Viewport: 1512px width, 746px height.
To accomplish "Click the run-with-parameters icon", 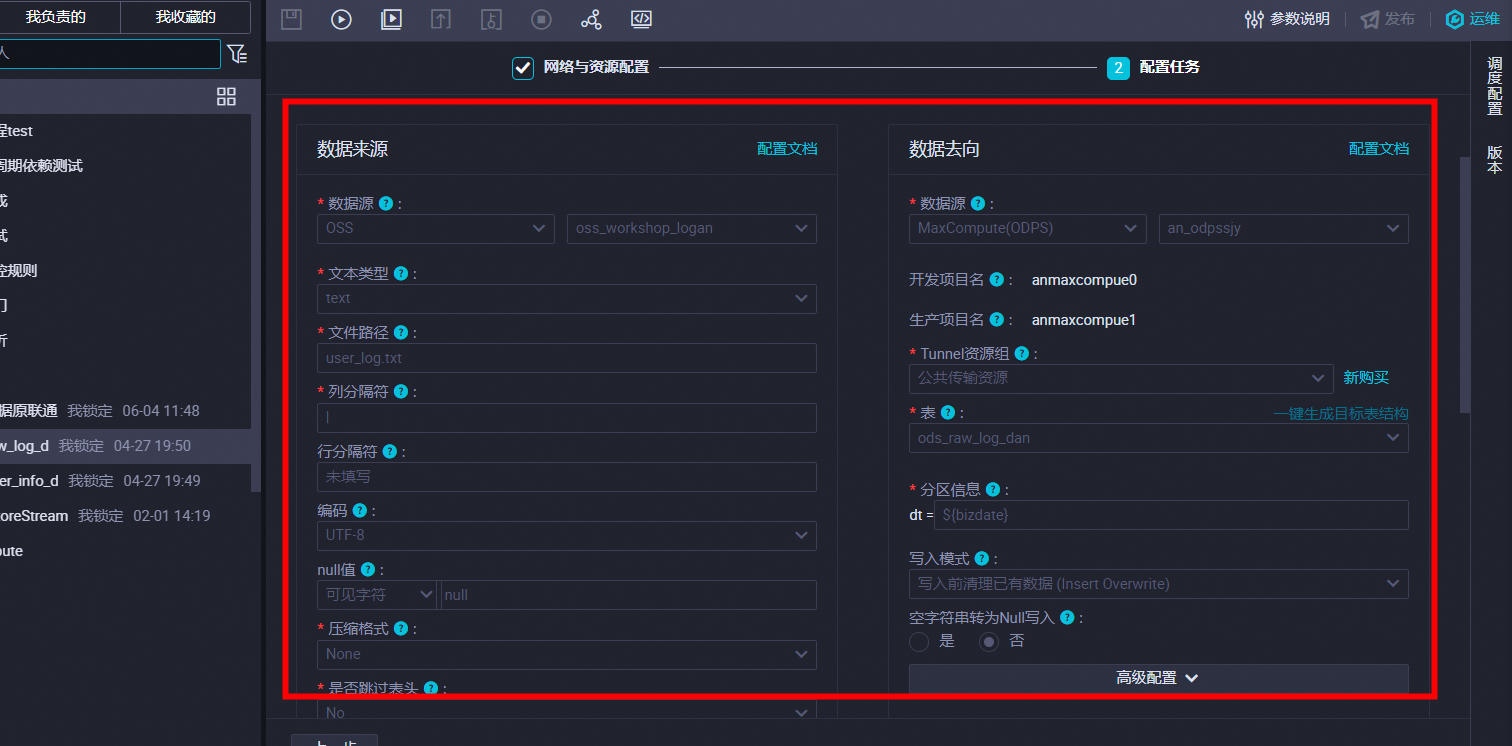I will (391, 19).
